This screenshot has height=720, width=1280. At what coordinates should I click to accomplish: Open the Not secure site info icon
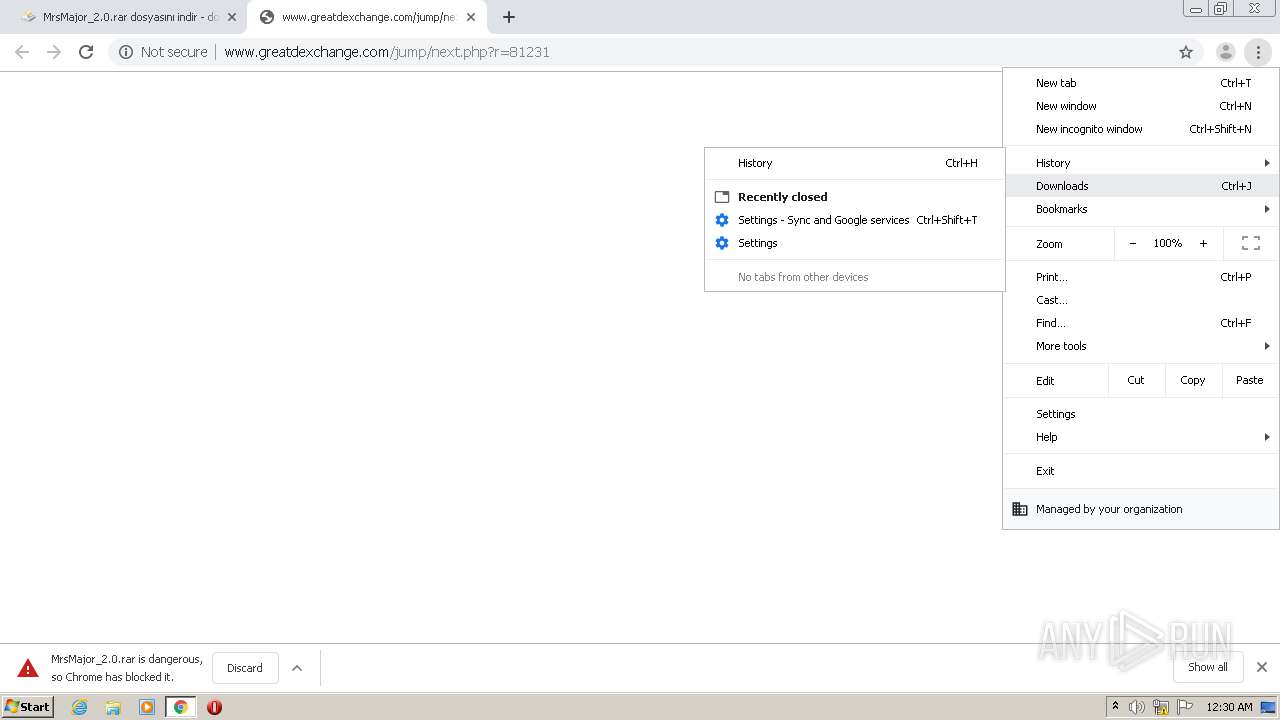[126, 52]
